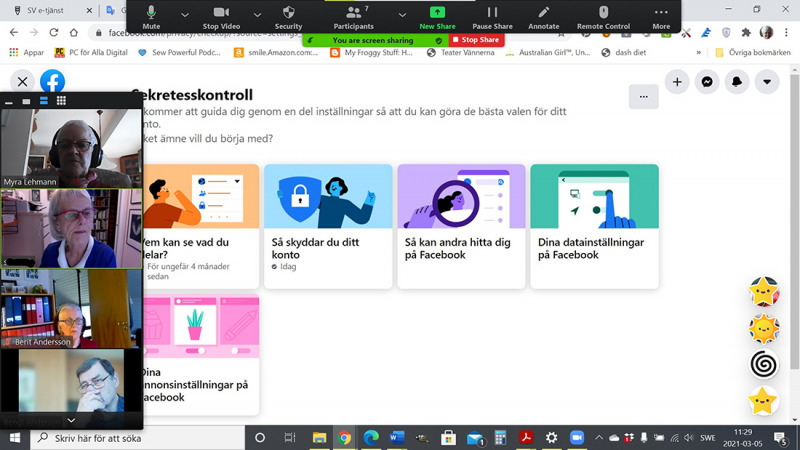Viewport: 800px width, 450px height.
Task: Go to Chrome home page
Action: tap(74, 33)
